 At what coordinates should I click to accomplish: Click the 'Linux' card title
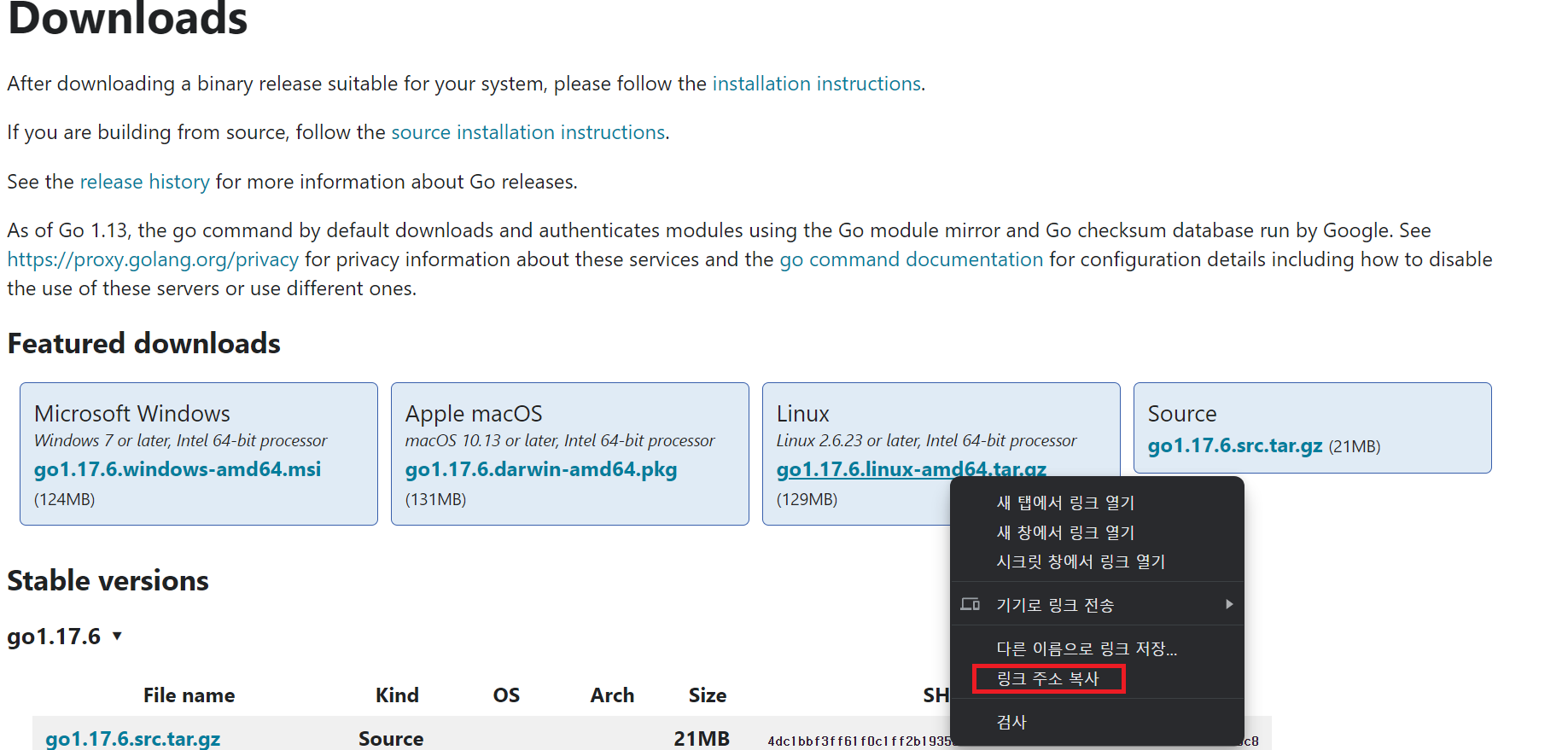click(x=803, y=414)
